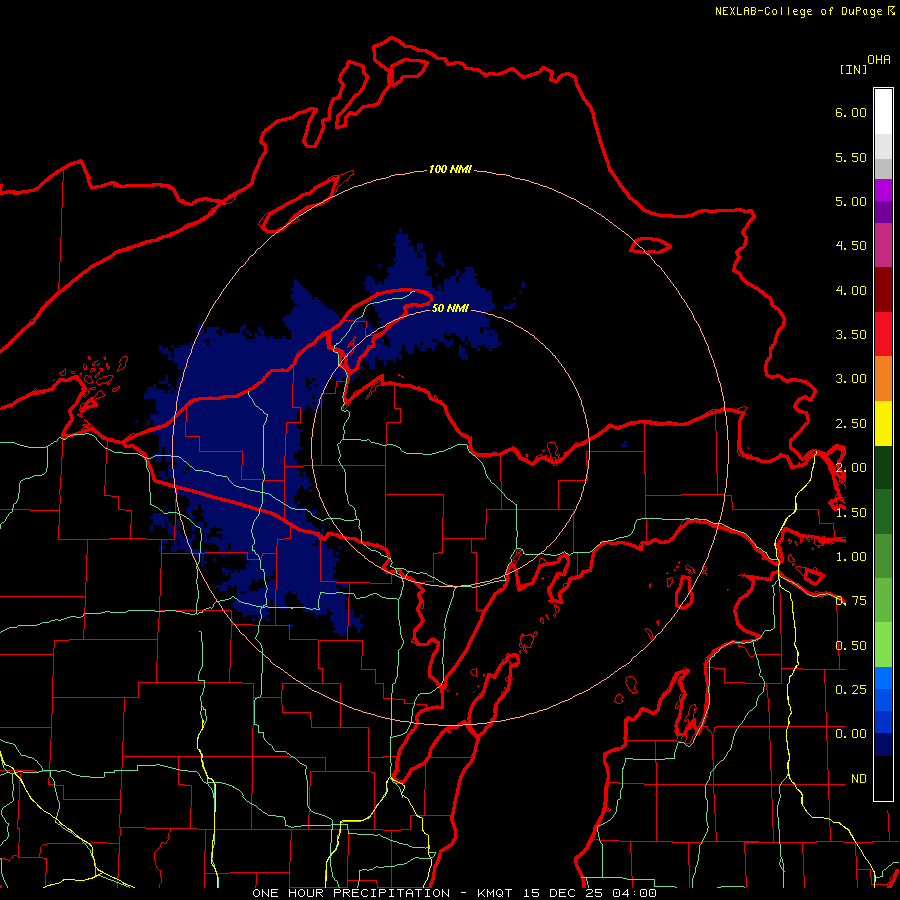Click the 5.00 legend value
This screenshot has height=900, width=900.
point(851,201)
